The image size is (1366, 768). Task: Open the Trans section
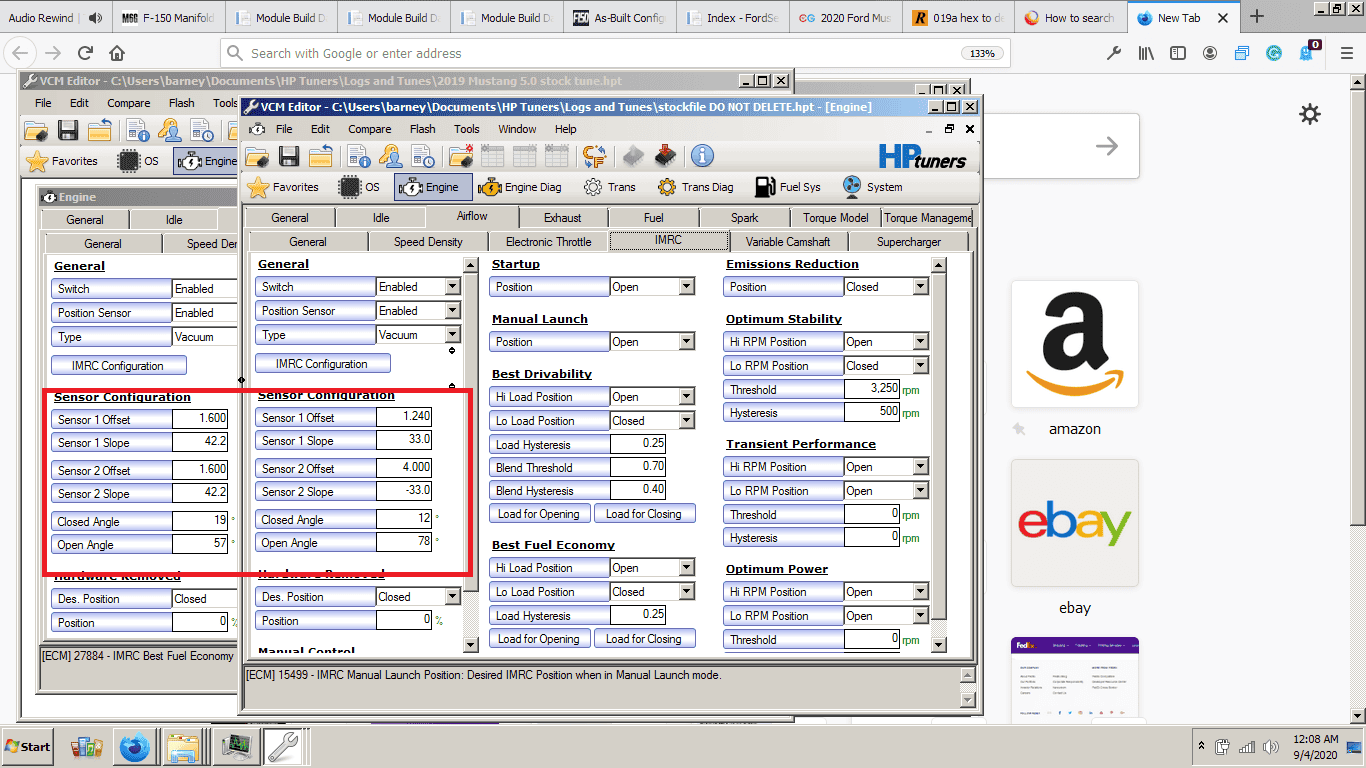[x=609, y=187]
